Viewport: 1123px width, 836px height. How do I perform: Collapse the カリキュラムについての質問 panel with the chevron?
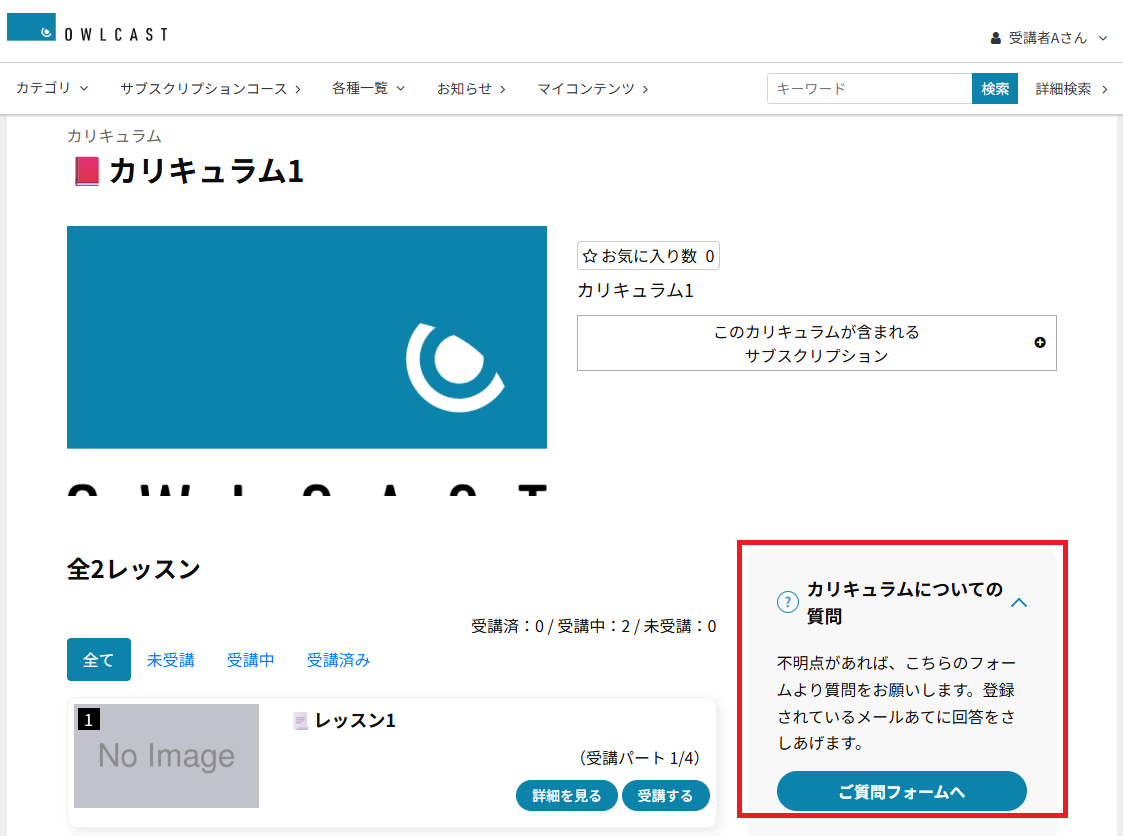tap(1019, 602)
